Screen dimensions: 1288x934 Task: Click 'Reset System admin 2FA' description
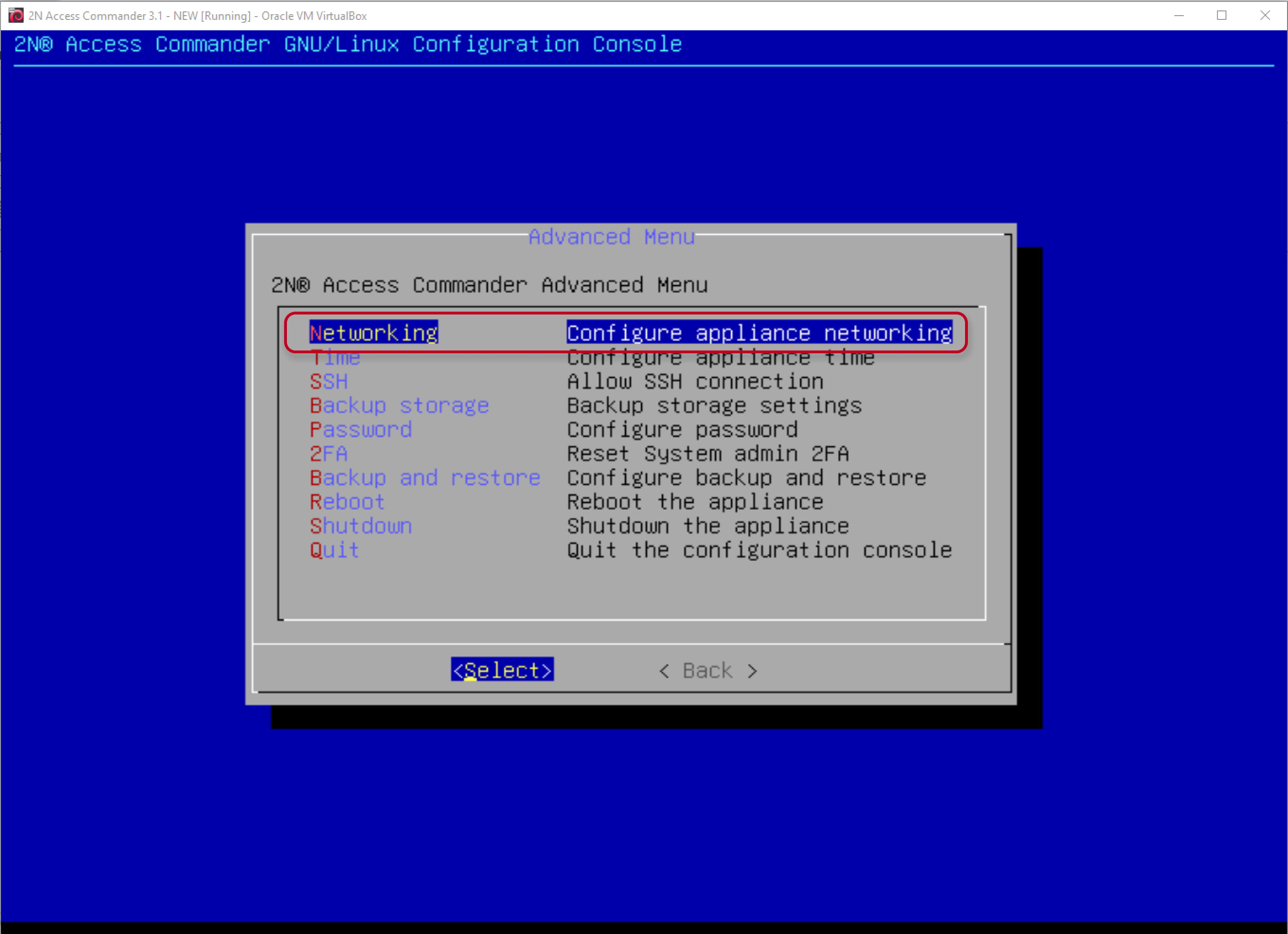(x=708, y=454)
